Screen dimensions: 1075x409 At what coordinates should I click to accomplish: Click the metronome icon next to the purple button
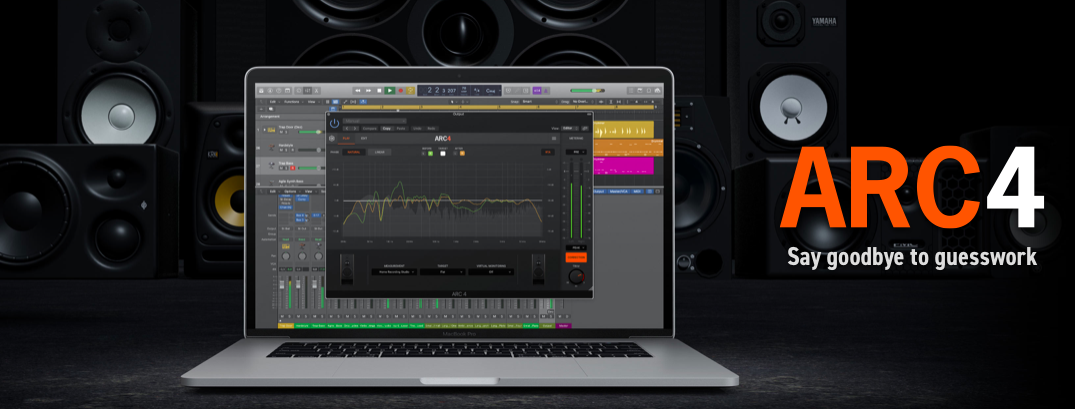pos(546,90)
